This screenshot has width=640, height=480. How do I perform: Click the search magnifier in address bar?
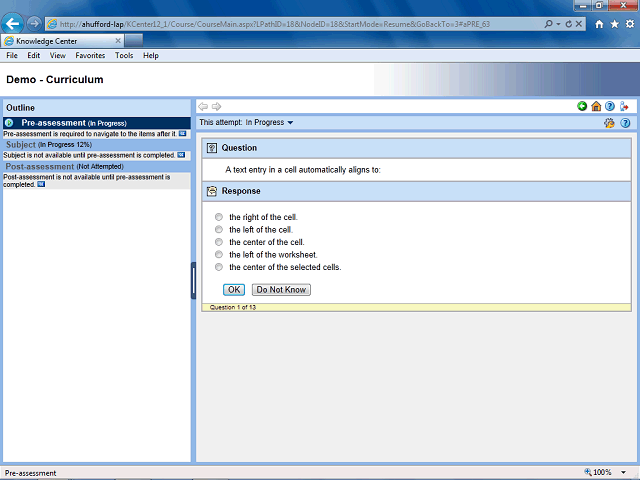[x=549, y=24]
